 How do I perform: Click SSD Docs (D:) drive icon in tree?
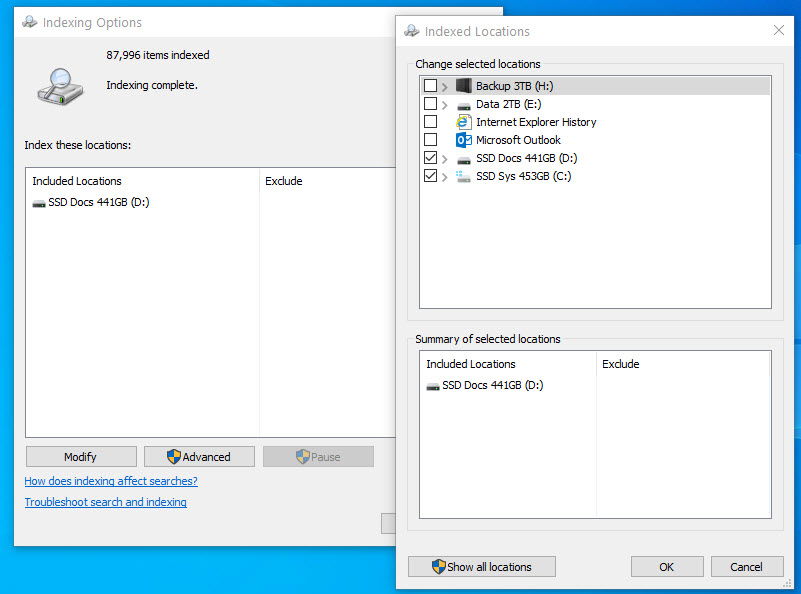(x=463, y=160)
